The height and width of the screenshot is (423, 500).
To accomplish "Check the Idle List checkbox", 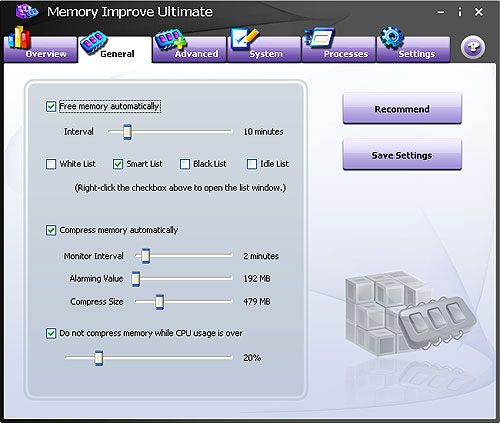I will pos(252,164).
